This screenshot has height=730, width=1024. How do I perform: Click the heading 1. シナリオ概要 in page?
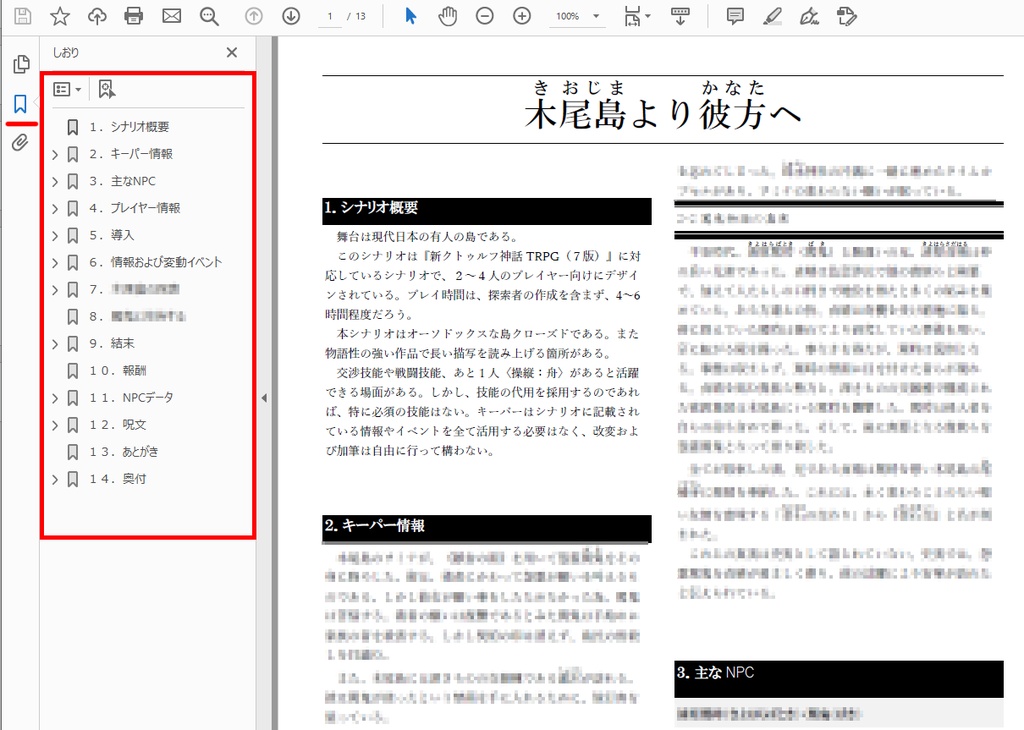coord(371,208)
